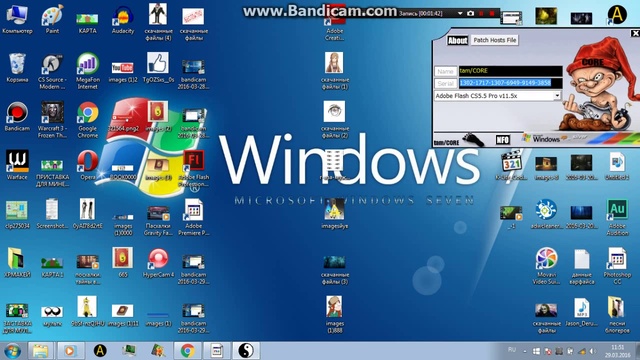Screen dimensions: 640x360
Task: Click the Patch Hosts File button
Action: [x=495, y=40]
